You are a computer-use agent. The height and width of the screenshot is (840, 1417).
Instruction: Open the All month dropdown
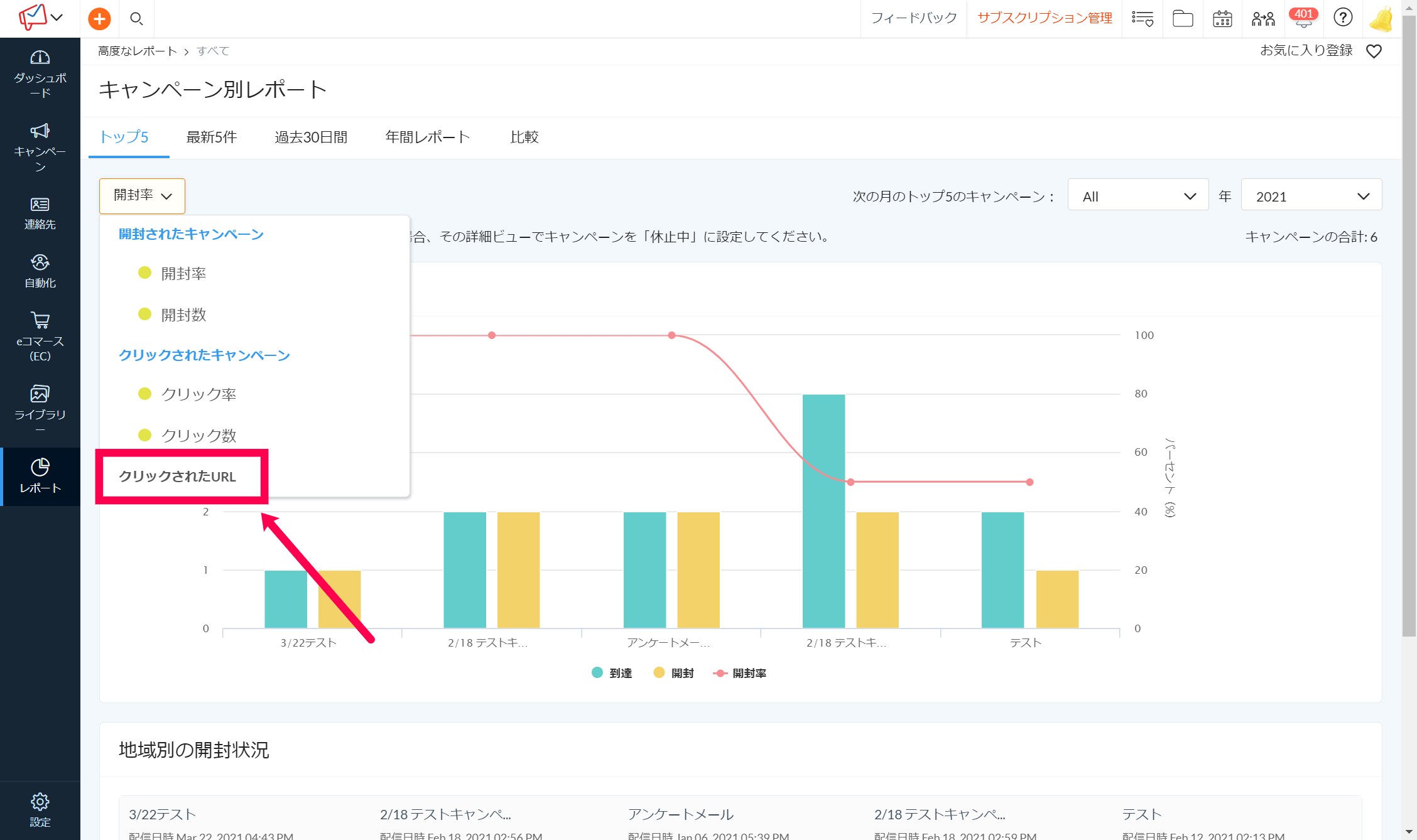1137,197
